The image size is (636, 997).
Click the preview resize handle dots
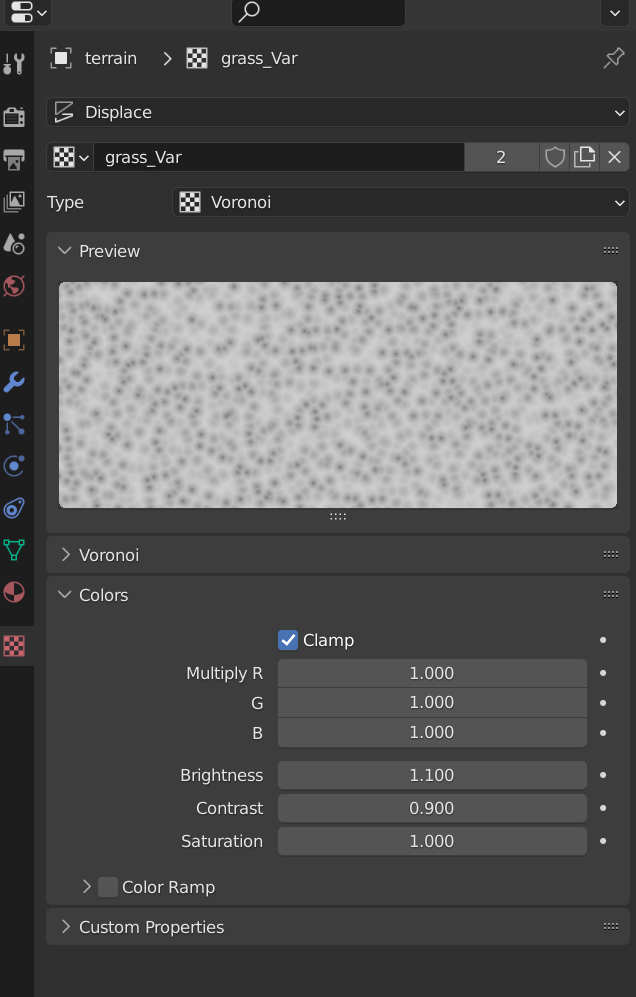[x=338, y=516]
